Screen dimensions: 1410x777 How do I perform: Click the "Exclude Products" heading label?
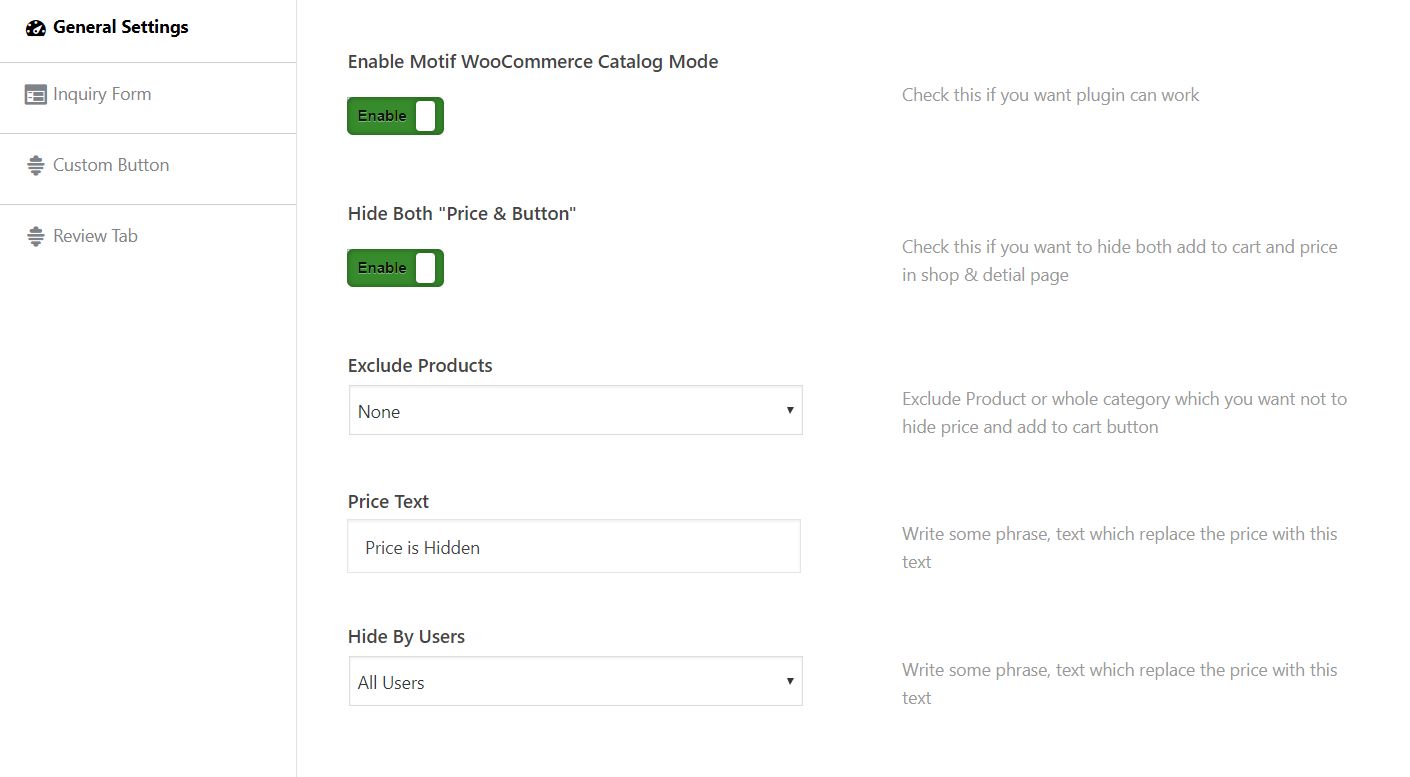pos(420,366)
